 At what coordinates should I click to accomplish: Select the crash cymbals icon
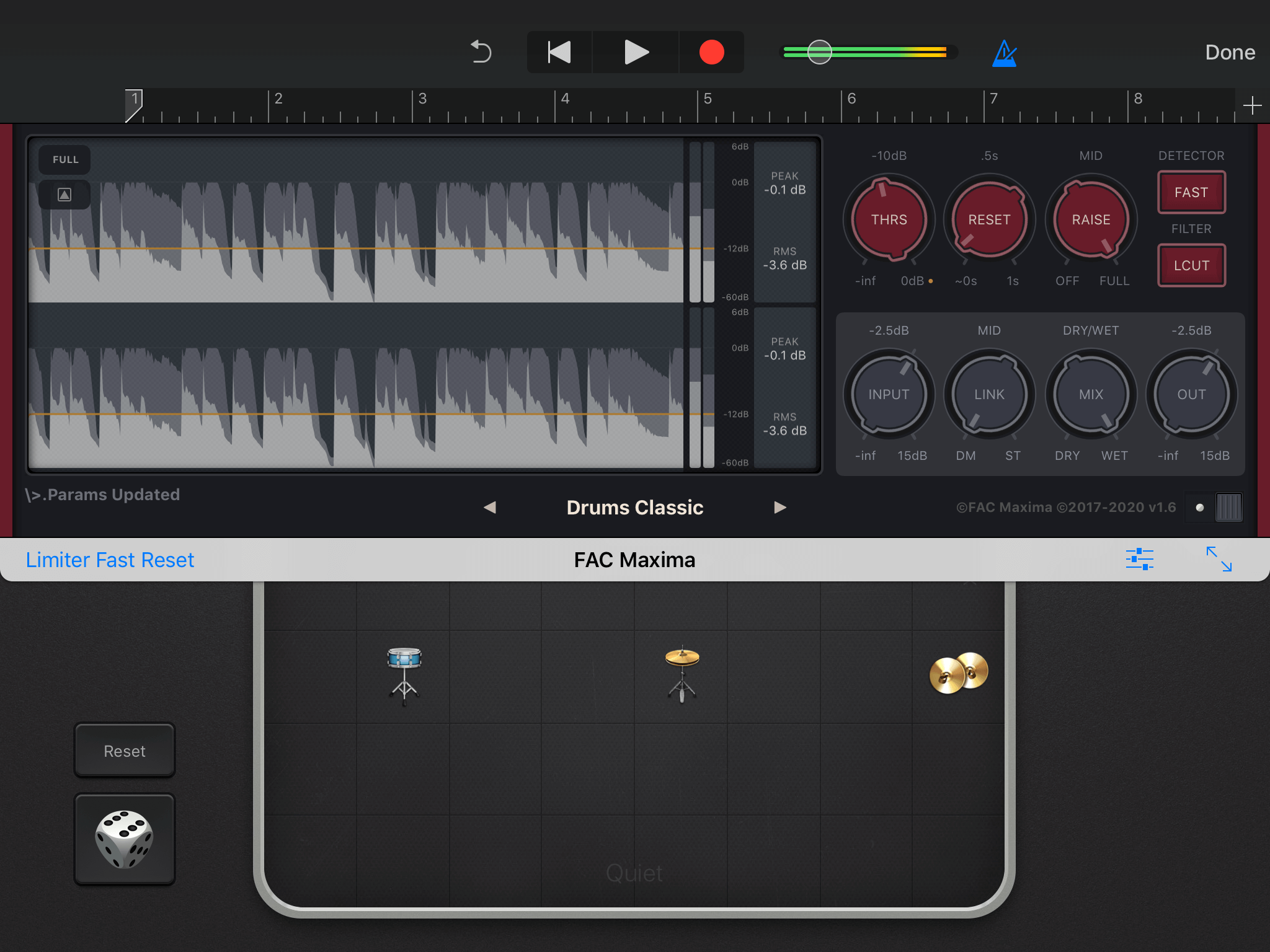pos(959,672)
